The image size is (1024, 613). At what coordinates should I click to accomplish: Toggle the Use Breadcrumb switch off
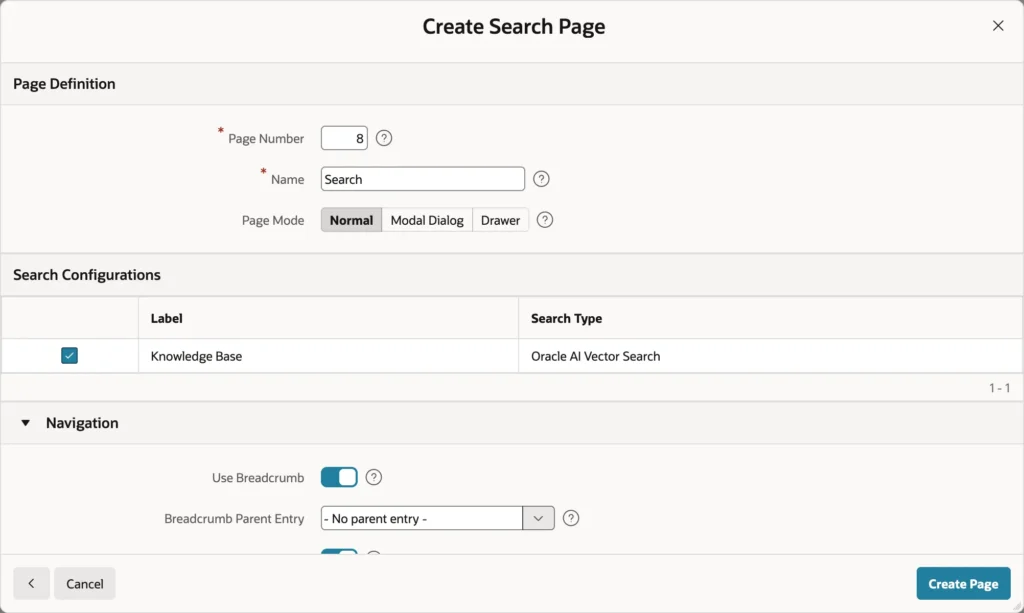tap(339, 477)
